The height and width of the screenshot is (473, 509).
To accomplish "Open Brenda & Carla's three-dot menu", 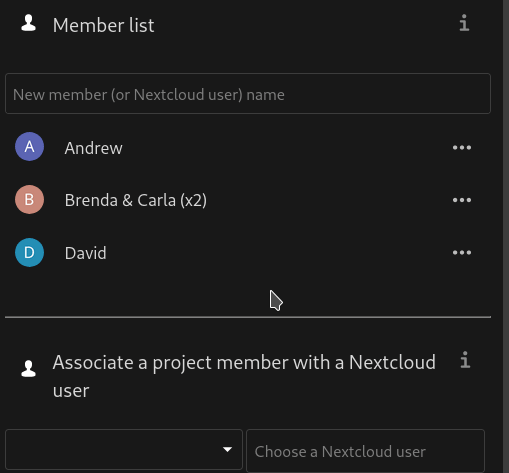I will pyautogui.click(x=462, y=200).
